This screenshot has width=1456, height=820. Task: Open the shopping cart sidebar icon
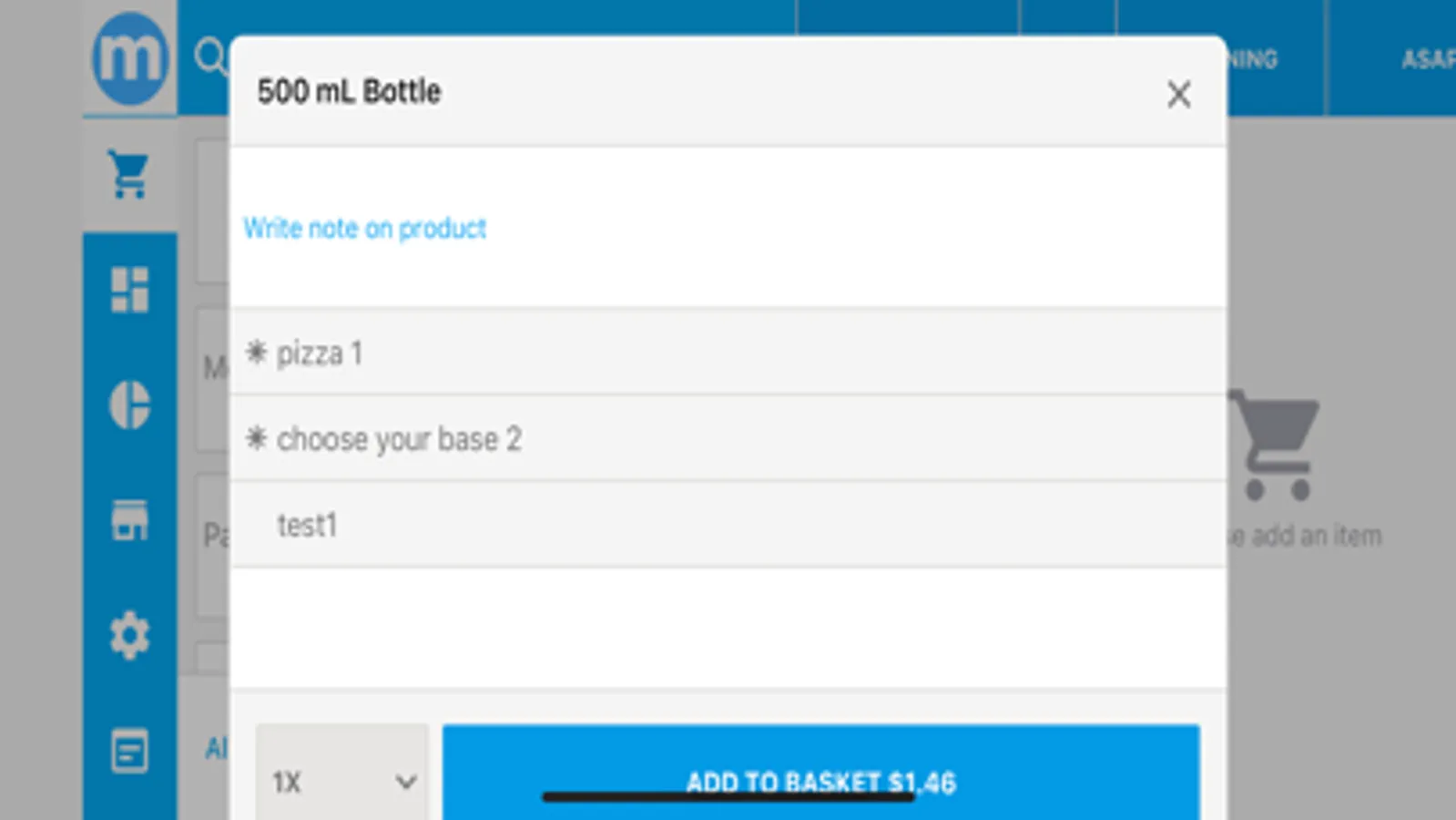coord(129,174)
